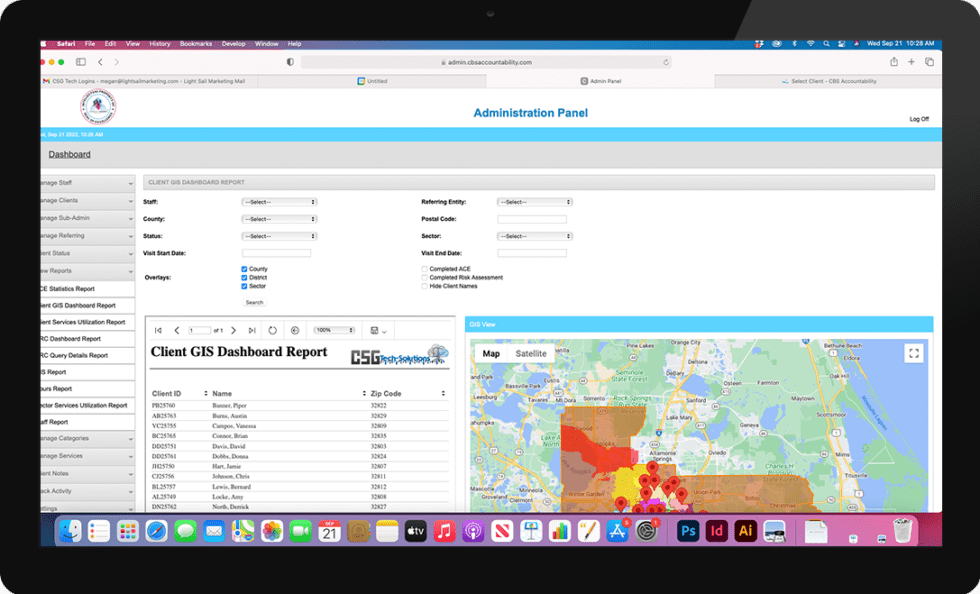The width and height of the screenshot is (980, 594).
Task: Open Adobe Photoshop from the dock
Action: (x=687, y=531)
